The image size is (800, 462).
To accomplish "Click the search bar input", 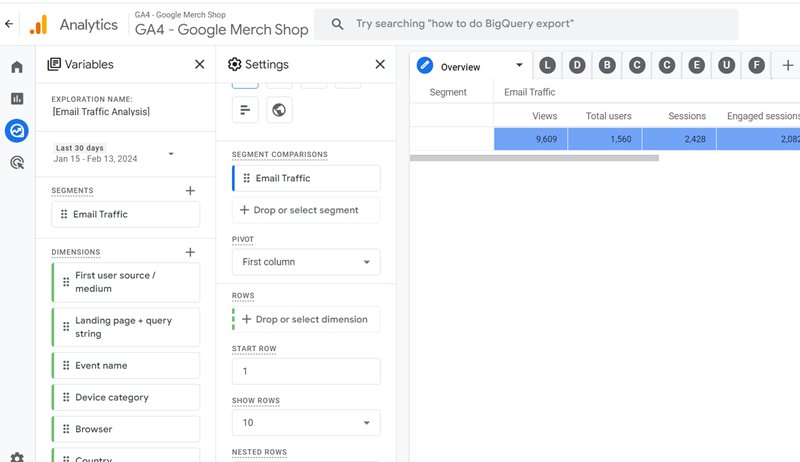I will pos(526,24).
